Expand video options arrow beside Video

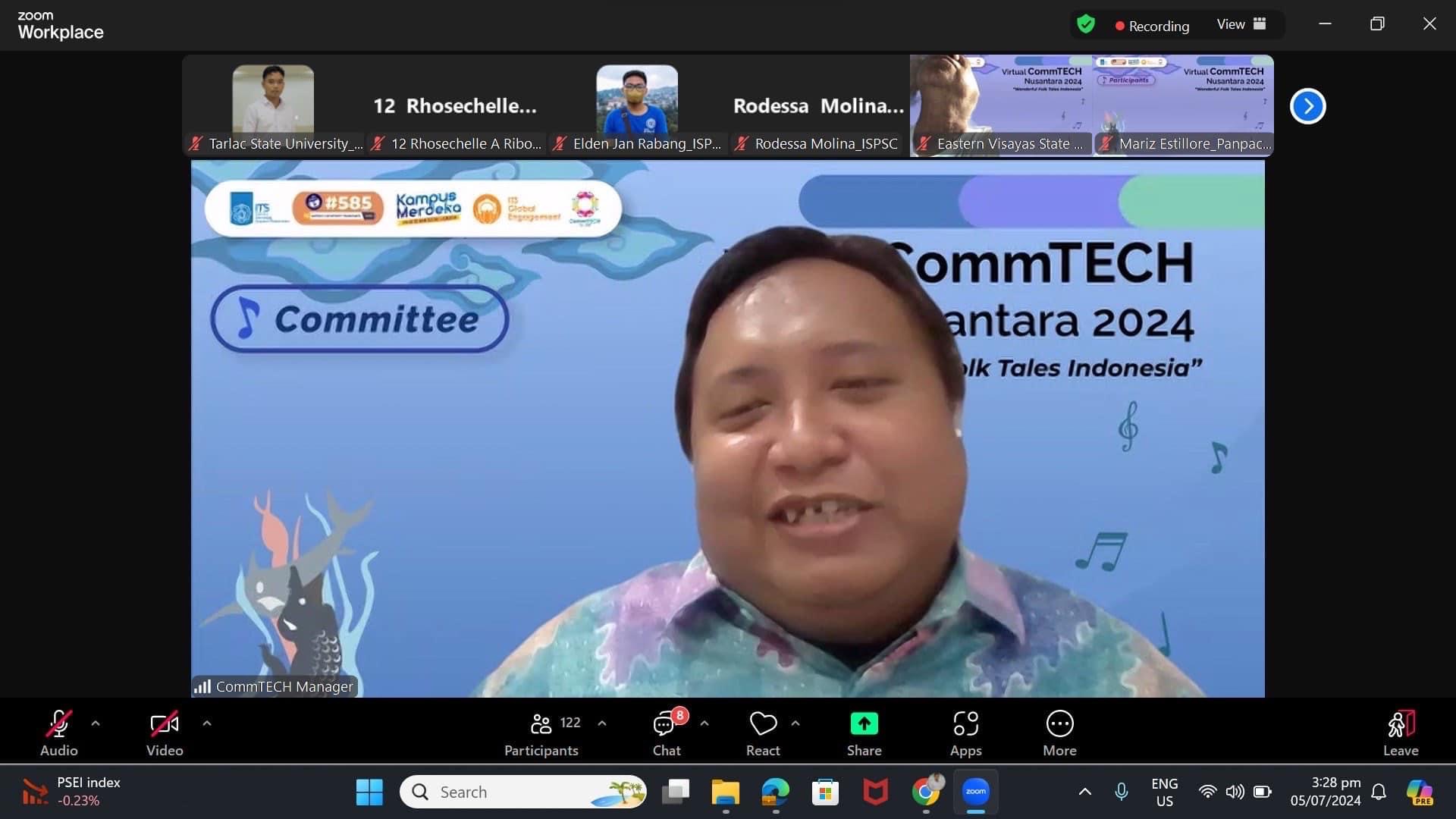207,723
